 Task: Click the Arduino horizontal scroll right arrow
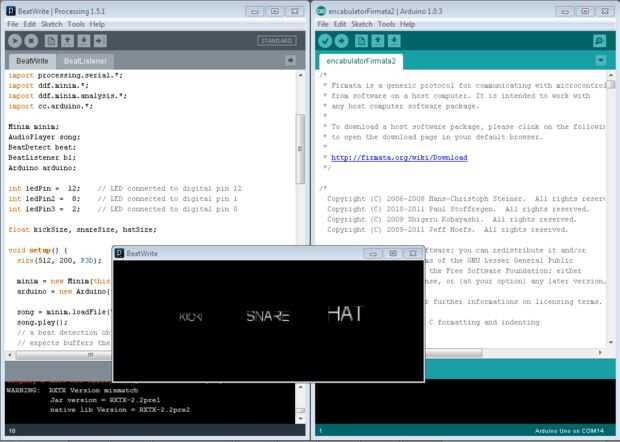pos(601,352)
